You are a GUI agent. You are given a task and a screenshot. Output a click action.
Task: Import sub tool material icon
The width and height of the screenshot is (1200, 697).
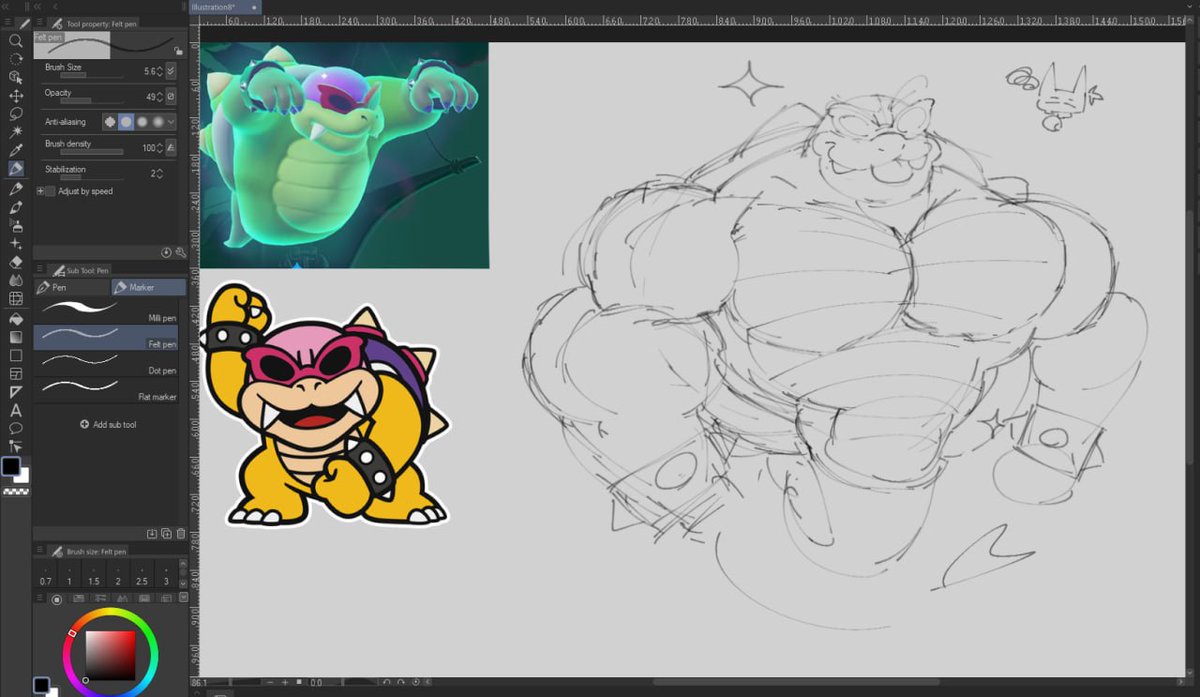click(x=151, y=534)
